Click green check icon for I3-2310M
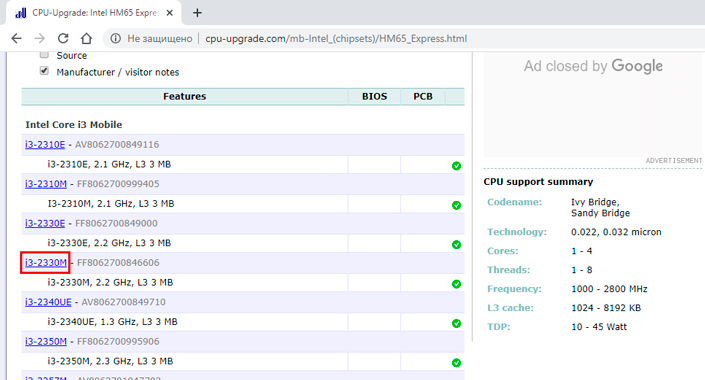 pyautogui.click(x=456, y=205)
